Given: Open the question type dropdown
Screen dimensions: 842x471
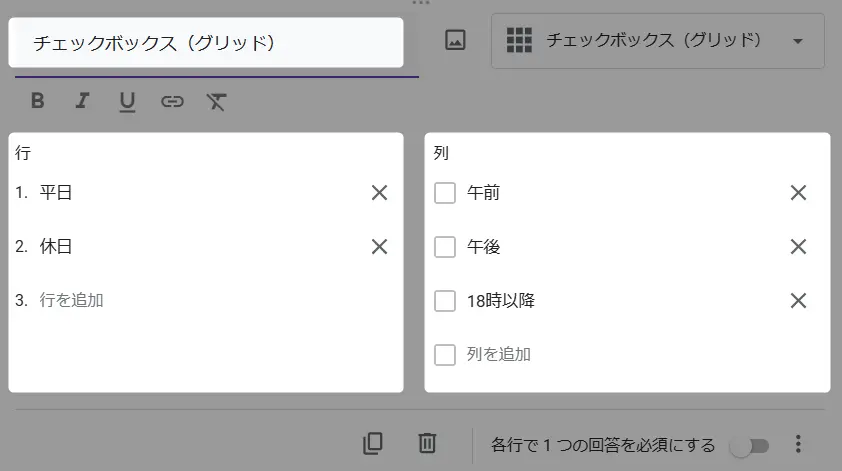Looking at the screenshot, I should coord(658,41).
